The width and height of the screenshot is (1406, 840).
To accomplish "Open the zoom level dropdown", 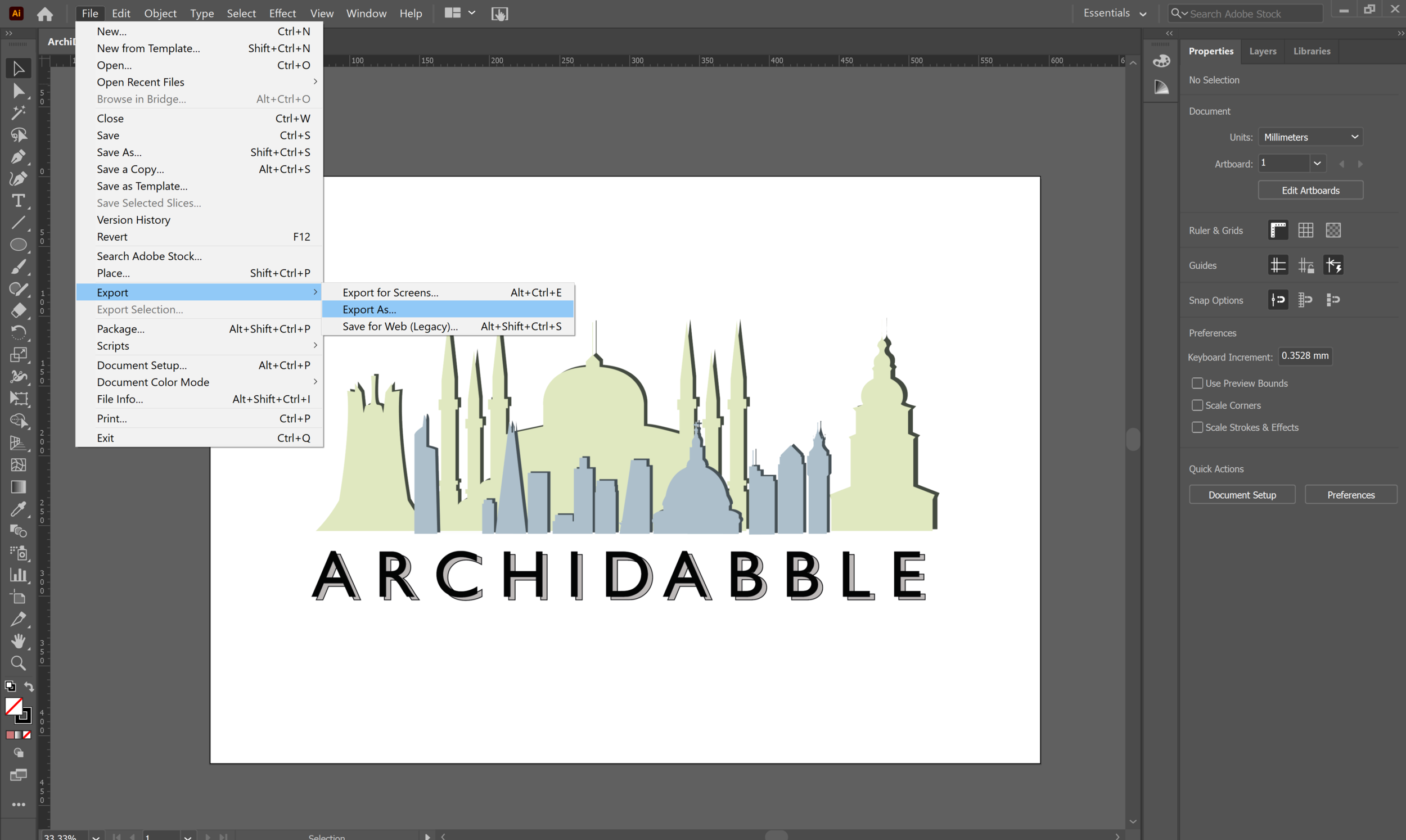I will click(96, 837).
